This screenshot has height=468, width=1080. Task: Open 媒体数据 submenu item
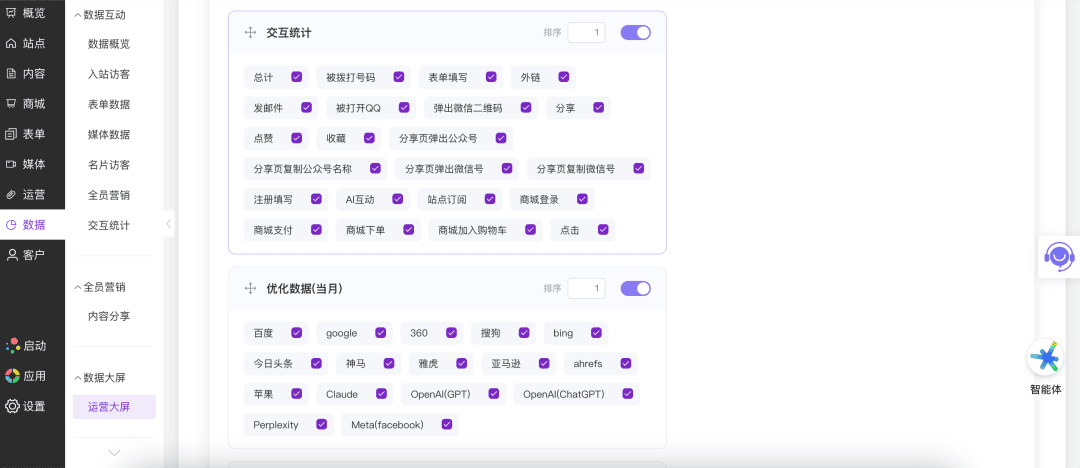[109, 134]
